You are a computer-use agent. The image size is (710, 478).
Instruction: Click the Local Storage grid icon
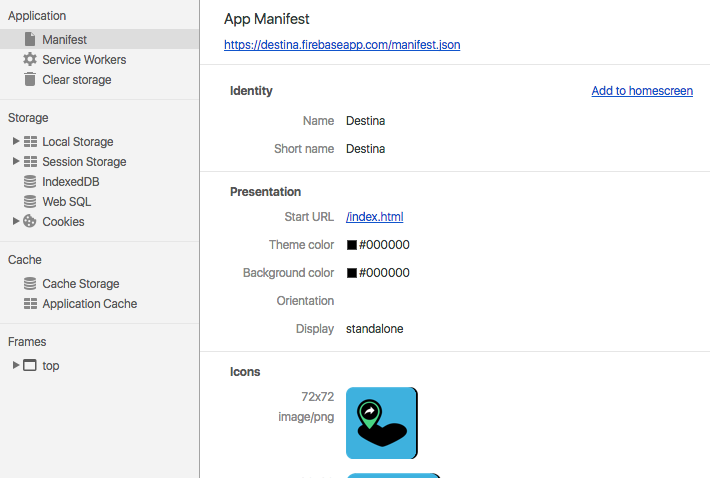pos(30,142)
